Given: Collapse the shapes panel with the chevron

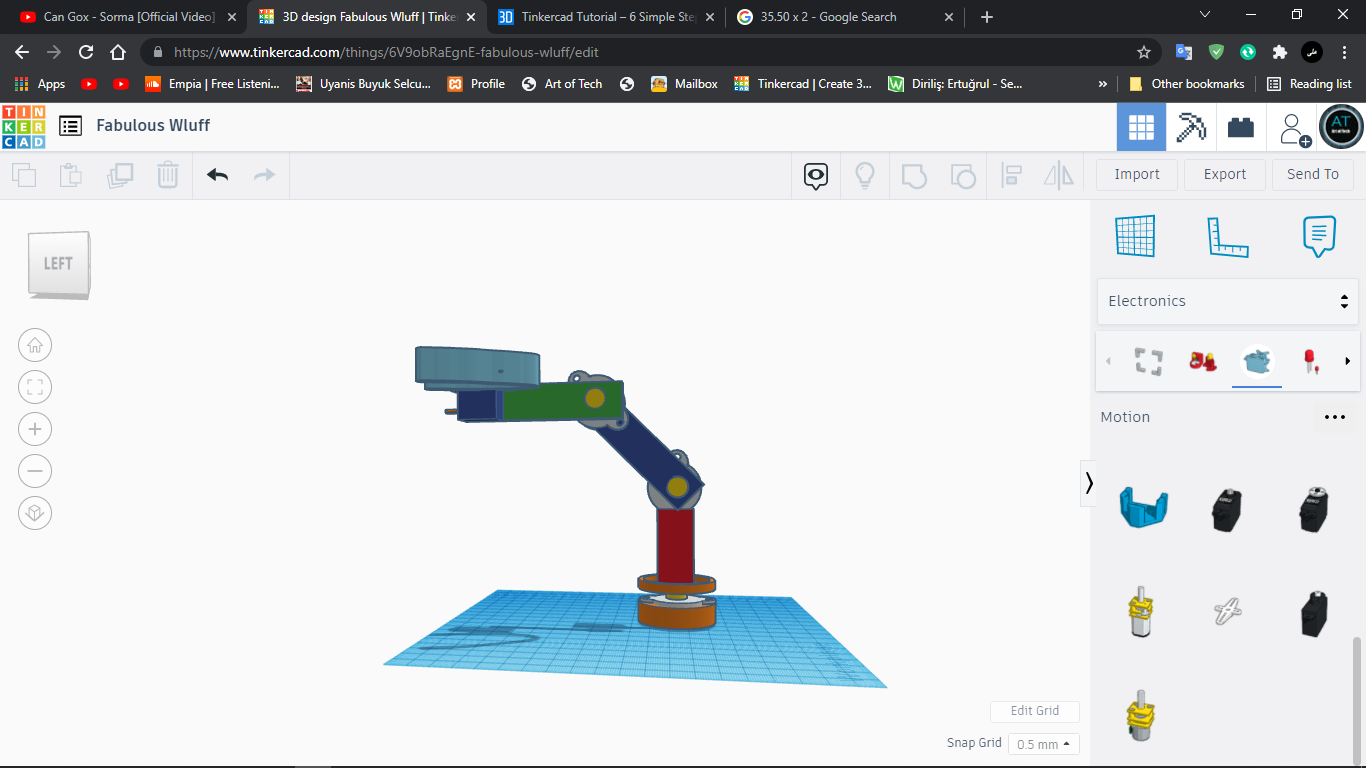Looking at the screenshot, I should [1089, 483].
